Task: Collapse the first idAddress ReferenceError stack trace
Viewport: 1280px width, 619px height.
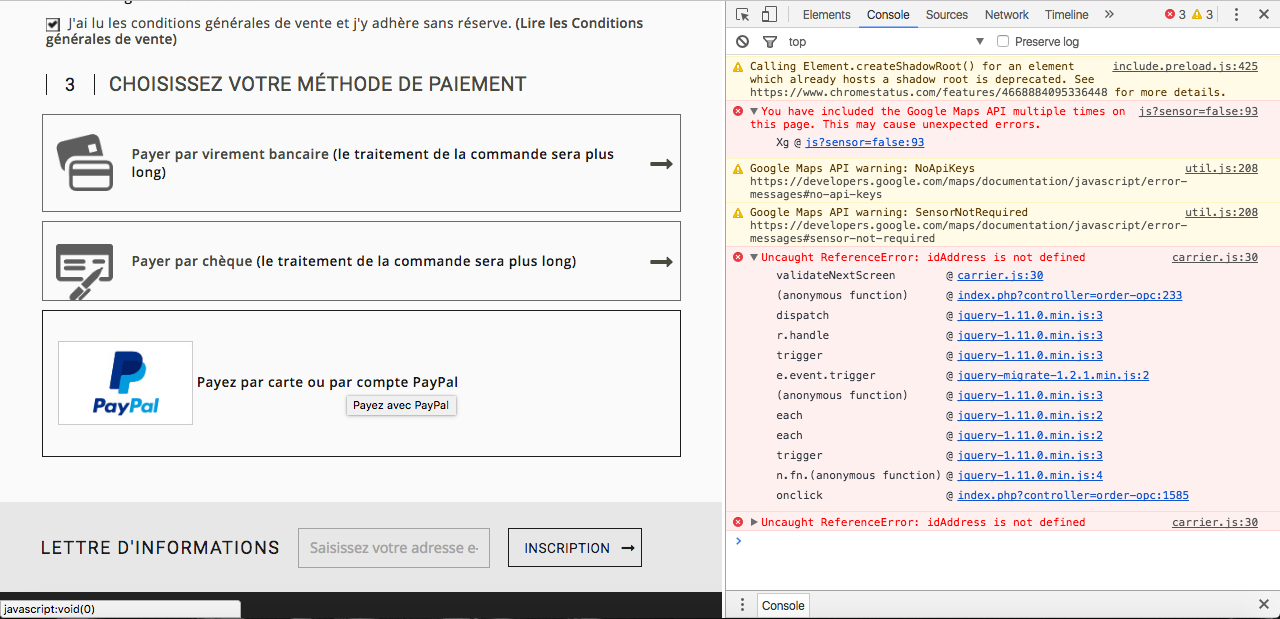Action: pyautogui.click(x=754, y=258)
